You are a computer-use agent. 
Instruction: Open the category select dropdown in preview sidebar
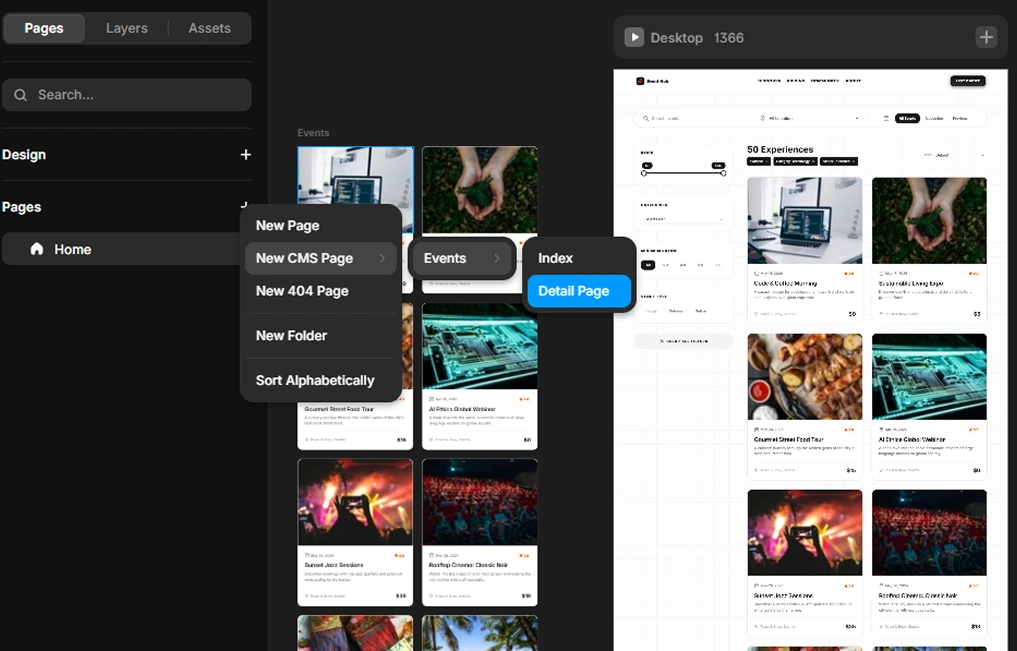click(x=683, y=219)
